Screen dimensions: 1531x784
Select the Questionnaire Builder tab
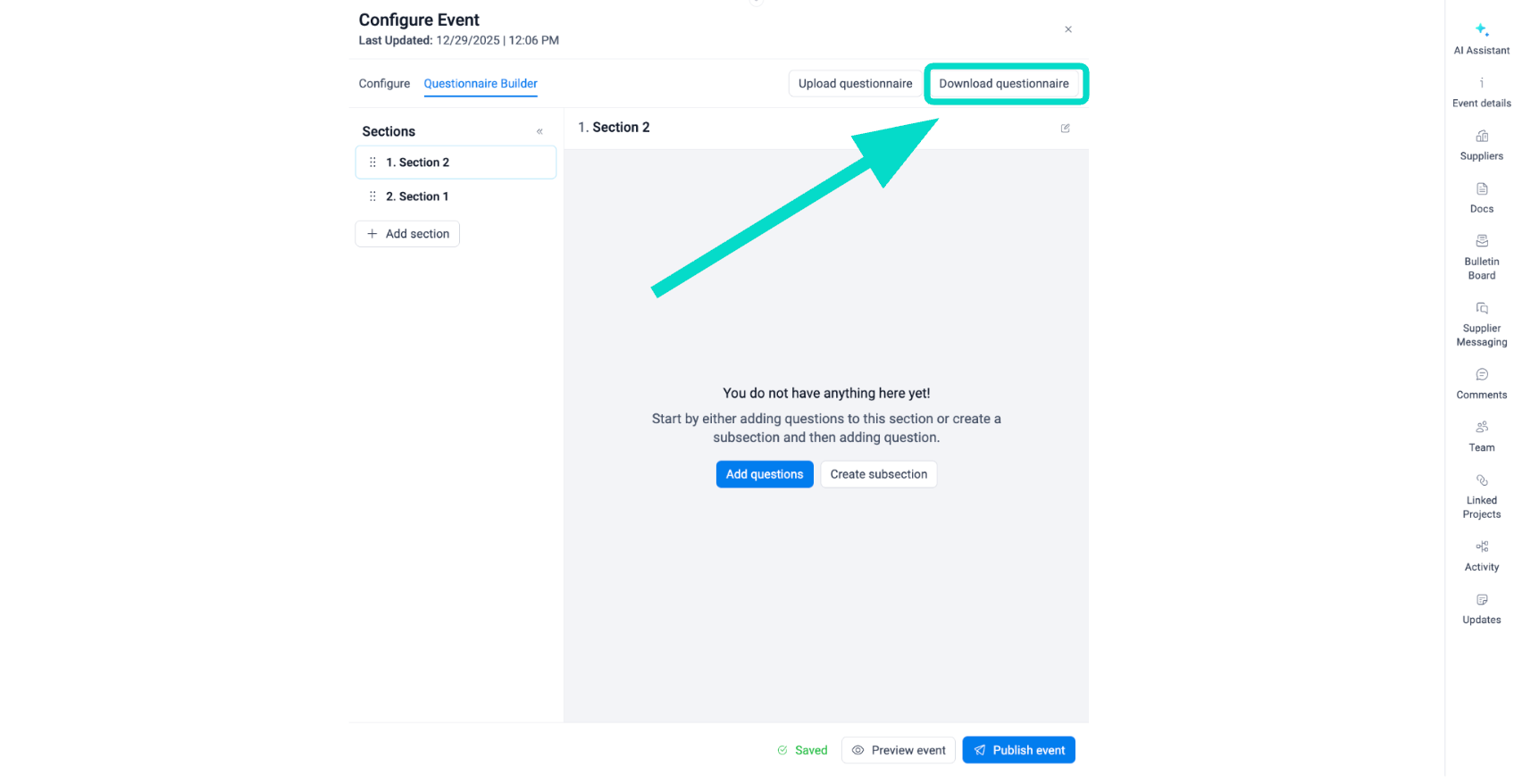(x=481, y=84)
